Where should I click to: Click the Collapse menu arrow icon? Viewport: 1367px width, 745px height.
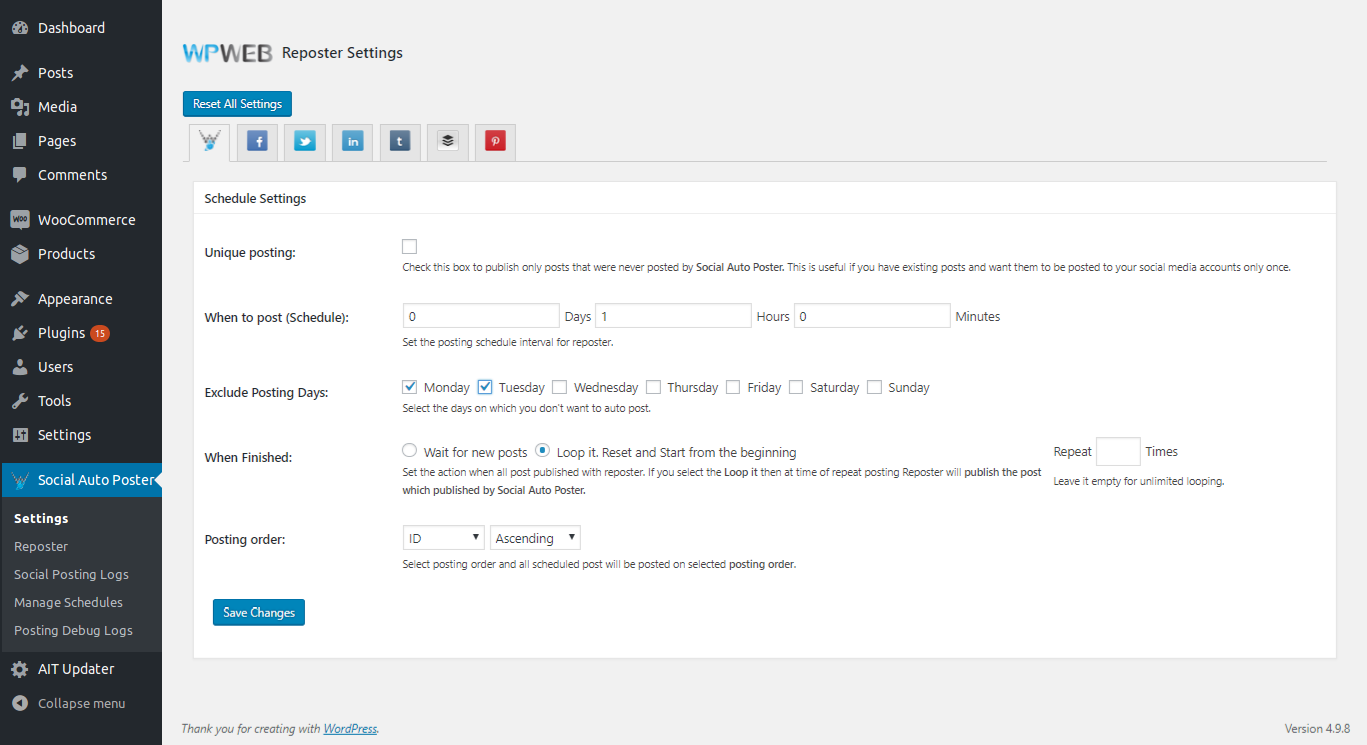click(20, 703)
